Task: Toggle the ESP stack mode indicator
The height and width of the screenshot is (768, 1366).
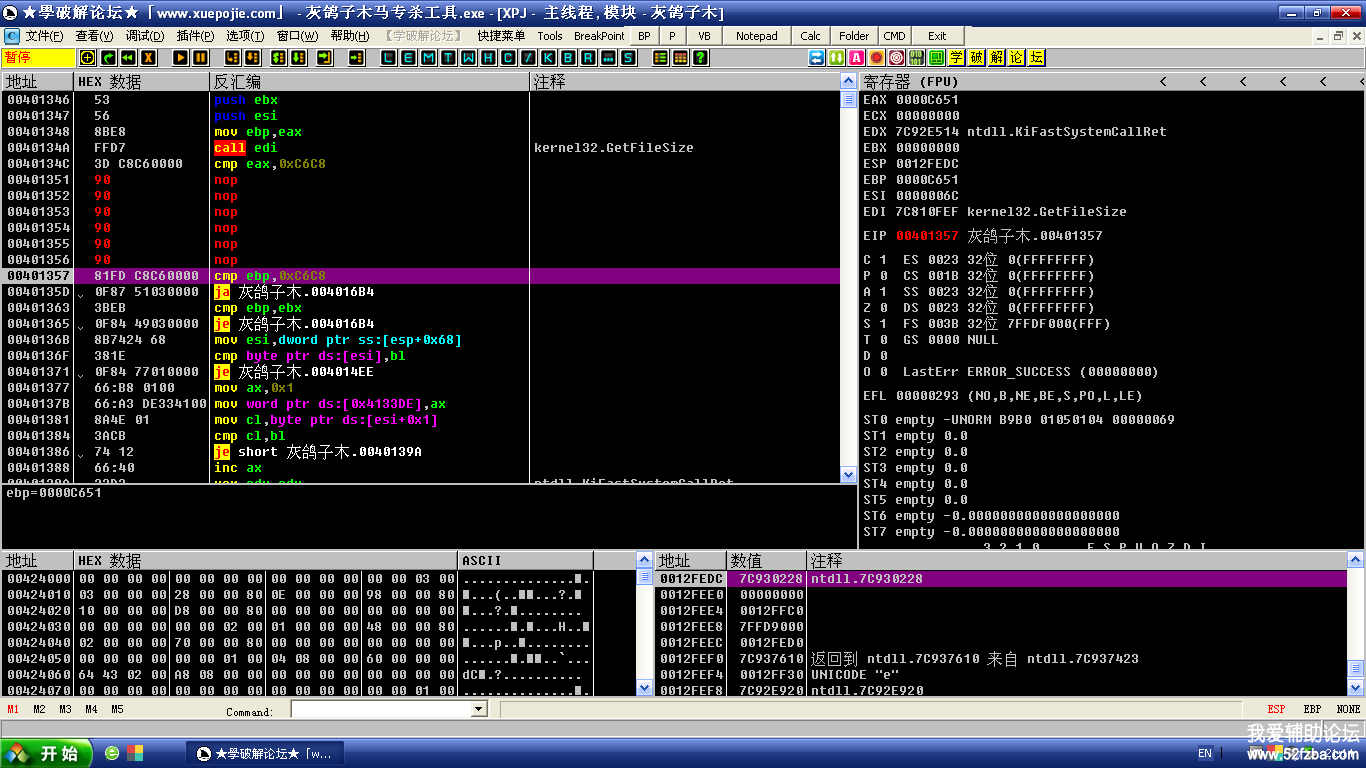Action: tap(1277, 709)
